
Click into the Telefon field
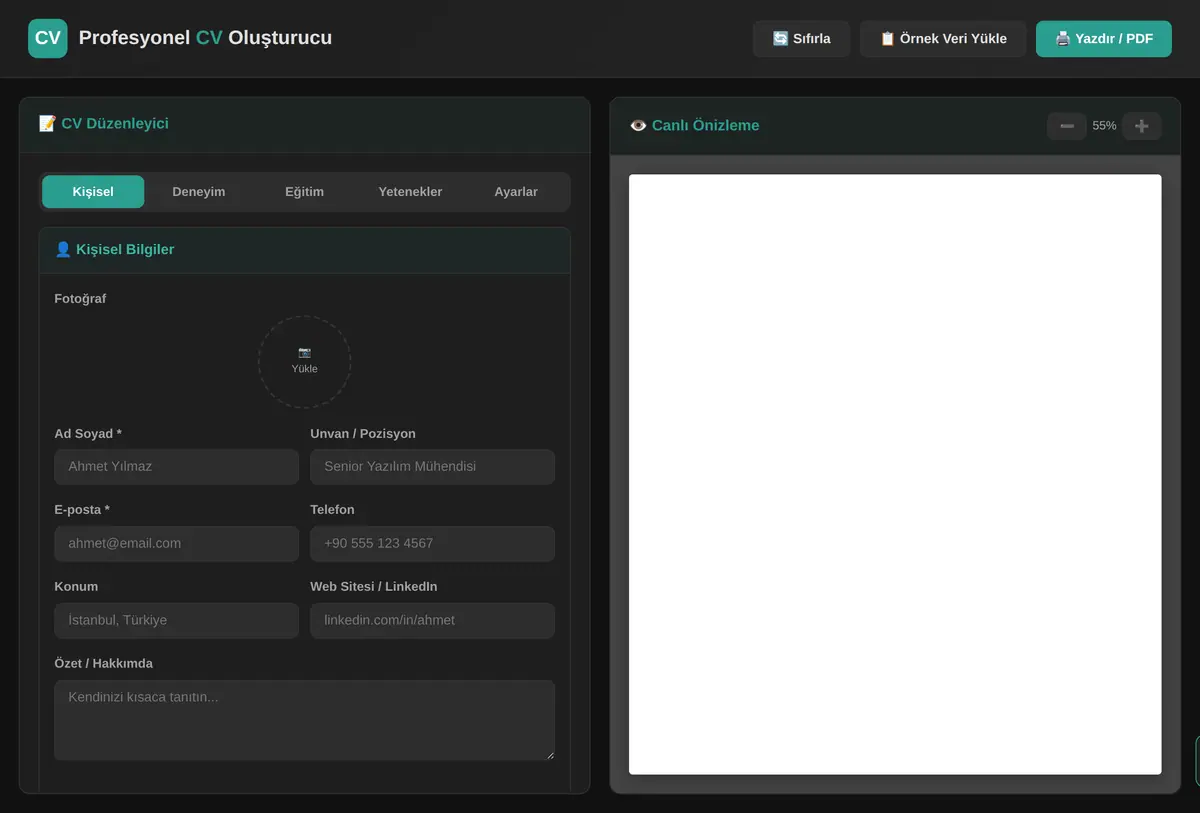(432, 544)
